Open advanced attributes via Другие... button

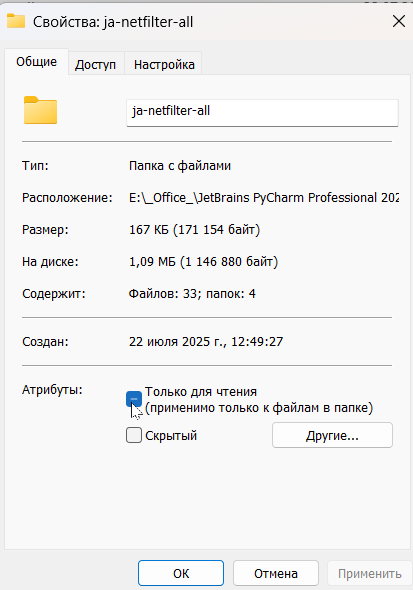(x=332, y=435)
